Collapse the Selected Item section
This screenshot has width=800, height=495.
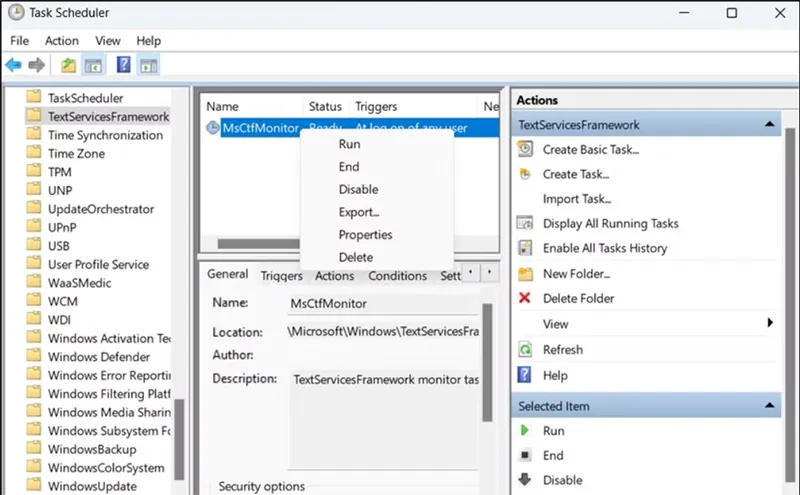[x=769, y=406]
